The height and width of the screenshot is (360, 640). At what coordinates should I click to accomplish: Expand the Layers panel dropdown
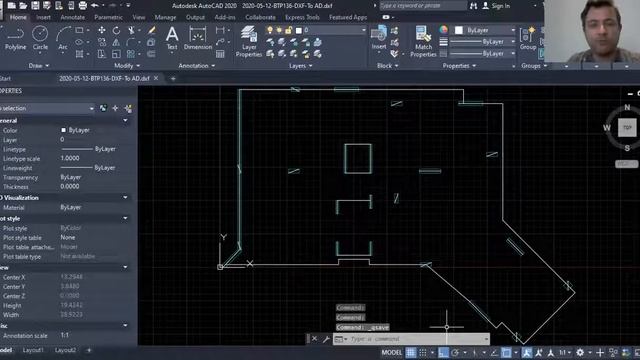[x=301, y=66]
